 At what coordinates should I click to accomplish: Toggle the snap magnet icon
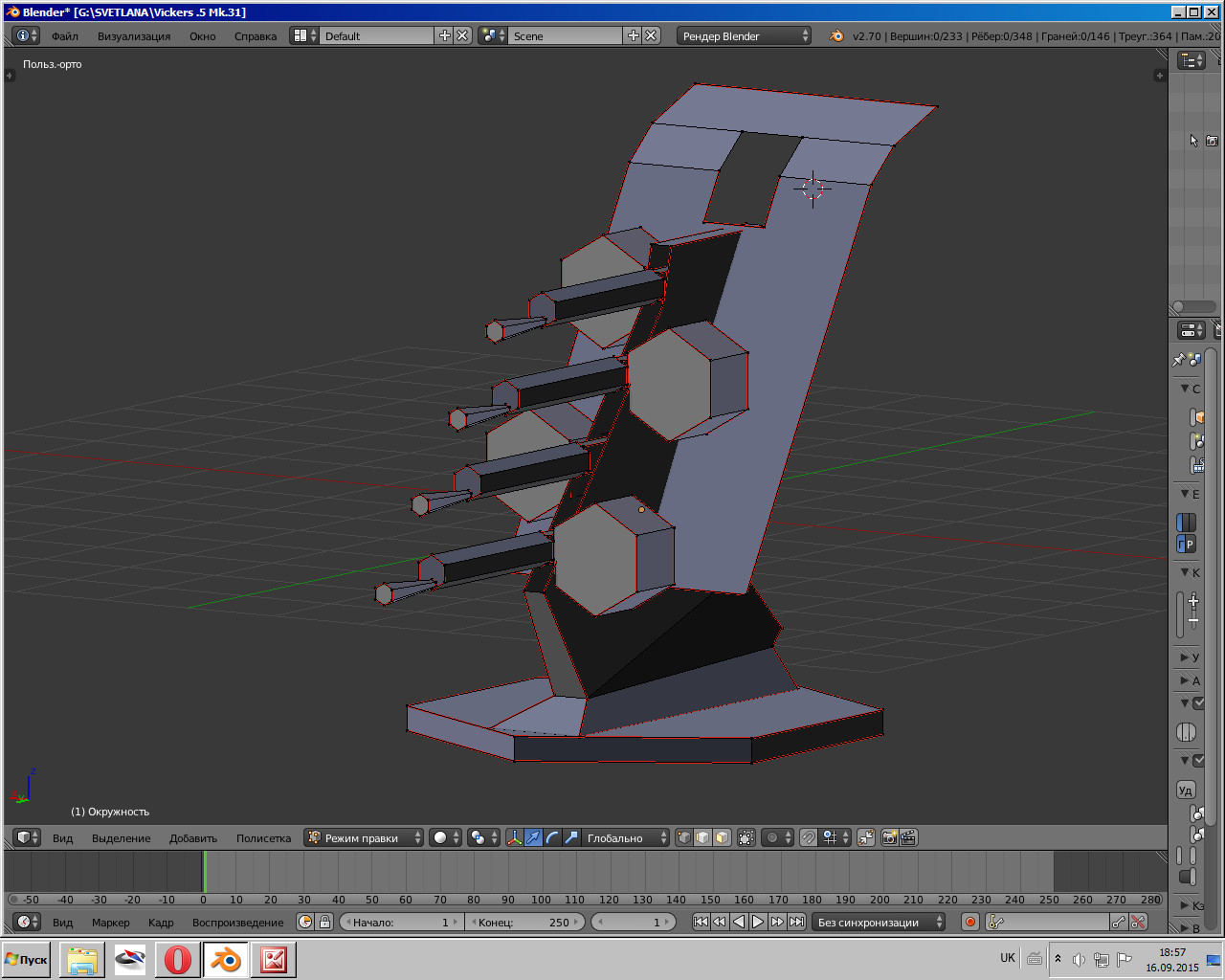tap(809, 837)
